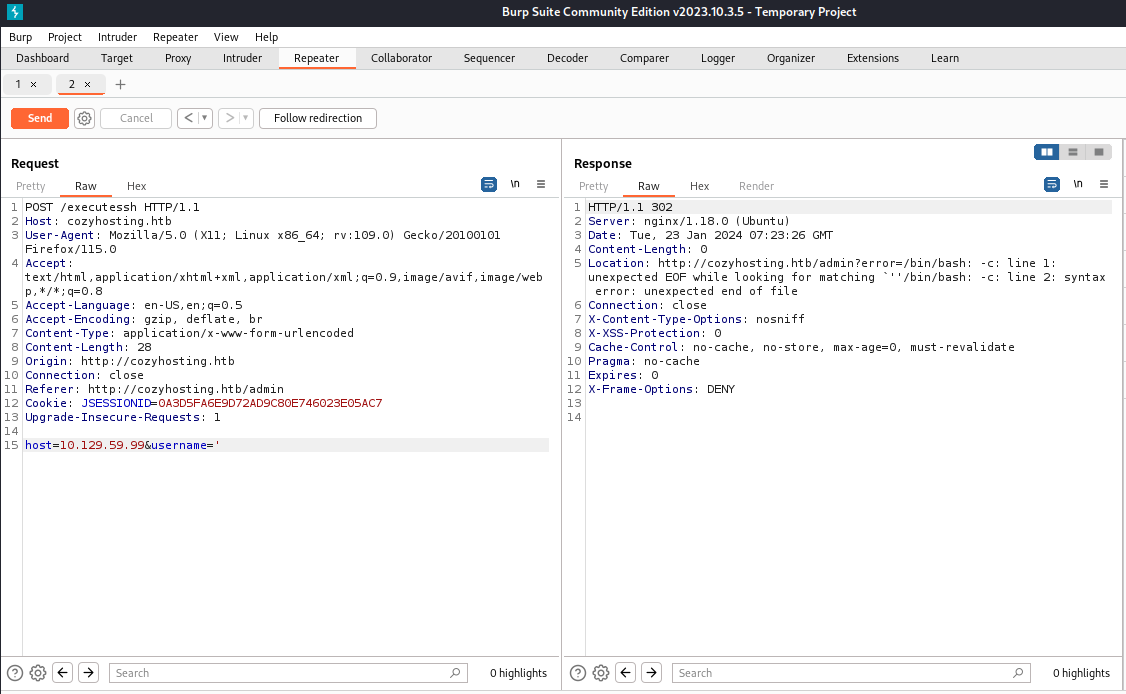1126x694 pixels.
Task: Click the Burp Suite logo icon
Action: coord(14,11)
